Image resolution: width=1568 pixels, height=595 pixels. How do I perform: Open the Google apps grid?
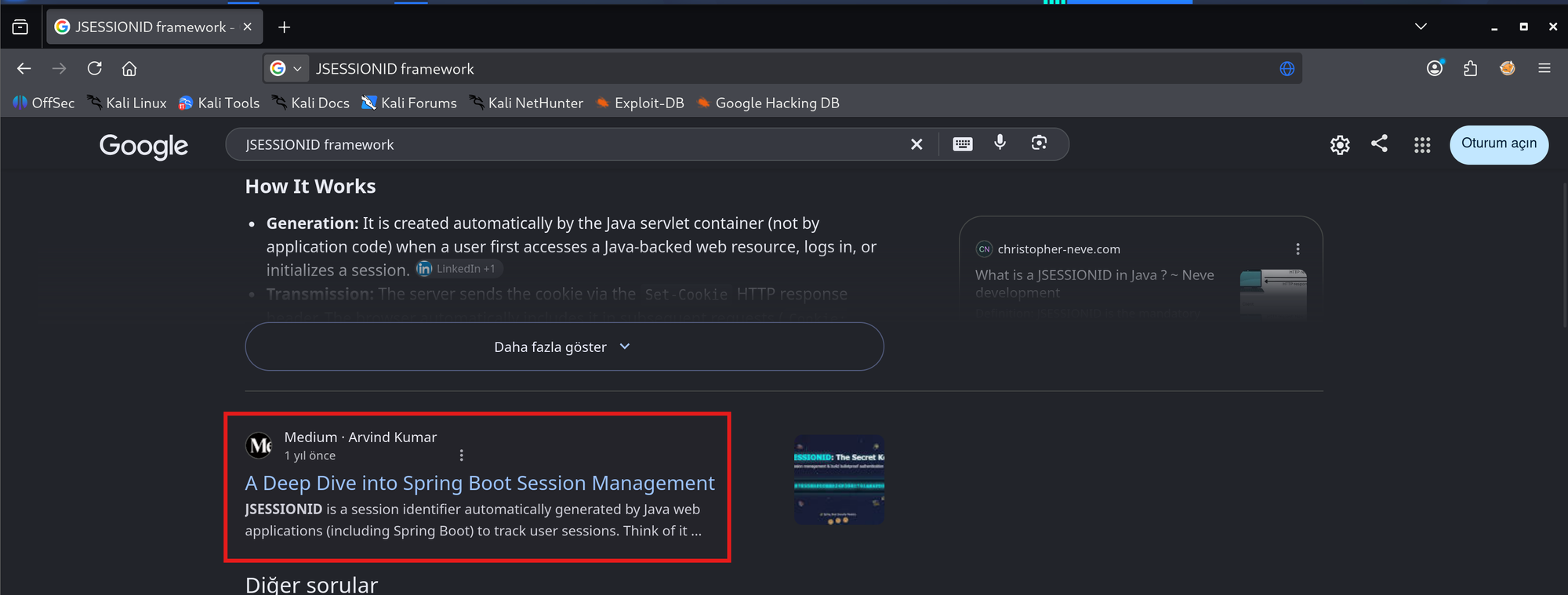[x=1422, y=145]
